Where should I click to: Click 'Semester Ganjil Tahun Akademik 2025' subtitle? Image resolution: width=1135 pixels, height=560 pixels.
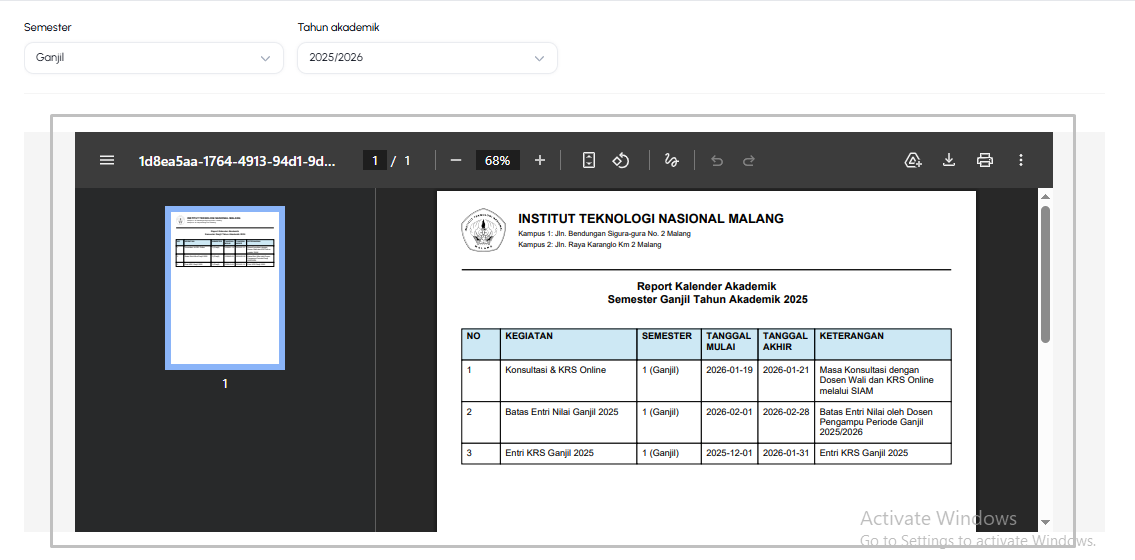[707, 300]
